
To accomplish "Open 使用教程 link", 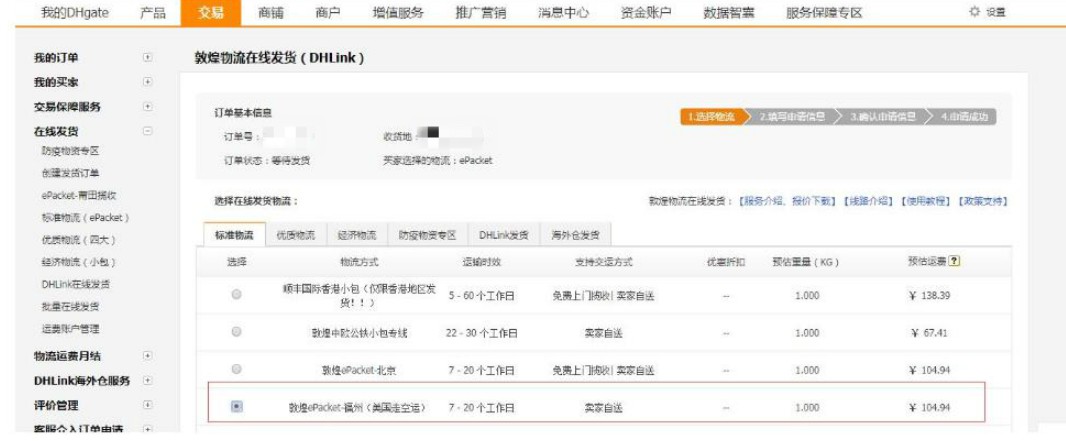I will pos(925,201).
